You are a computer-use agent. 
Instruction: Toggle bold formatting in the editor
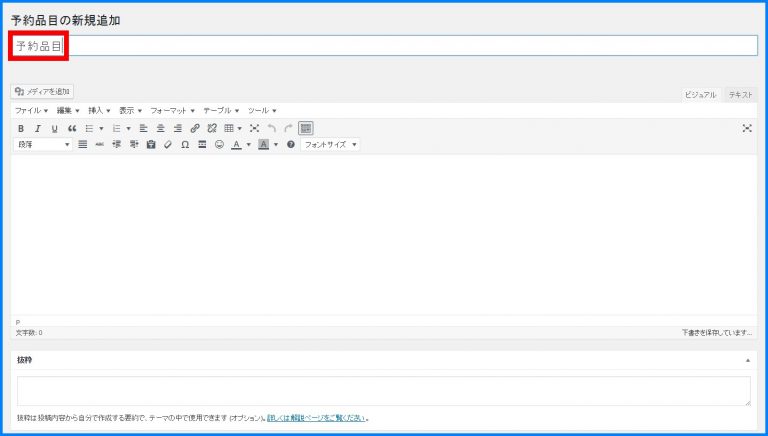(x=21, y=128)
